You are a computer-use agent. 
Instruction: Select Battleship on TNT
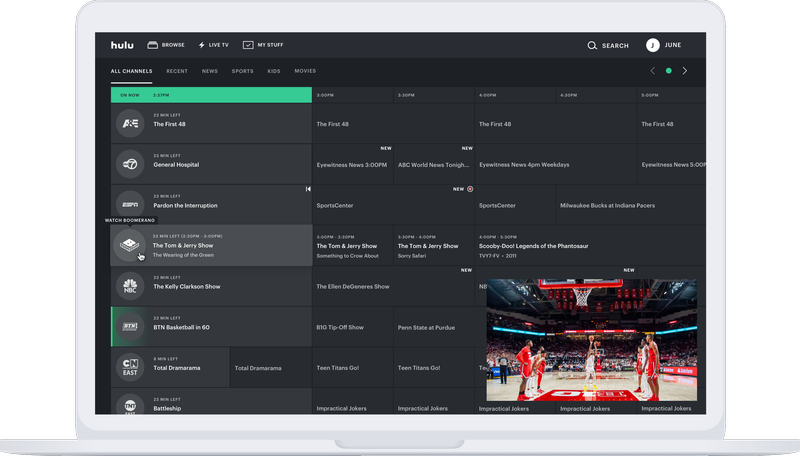tap(211, 401)
